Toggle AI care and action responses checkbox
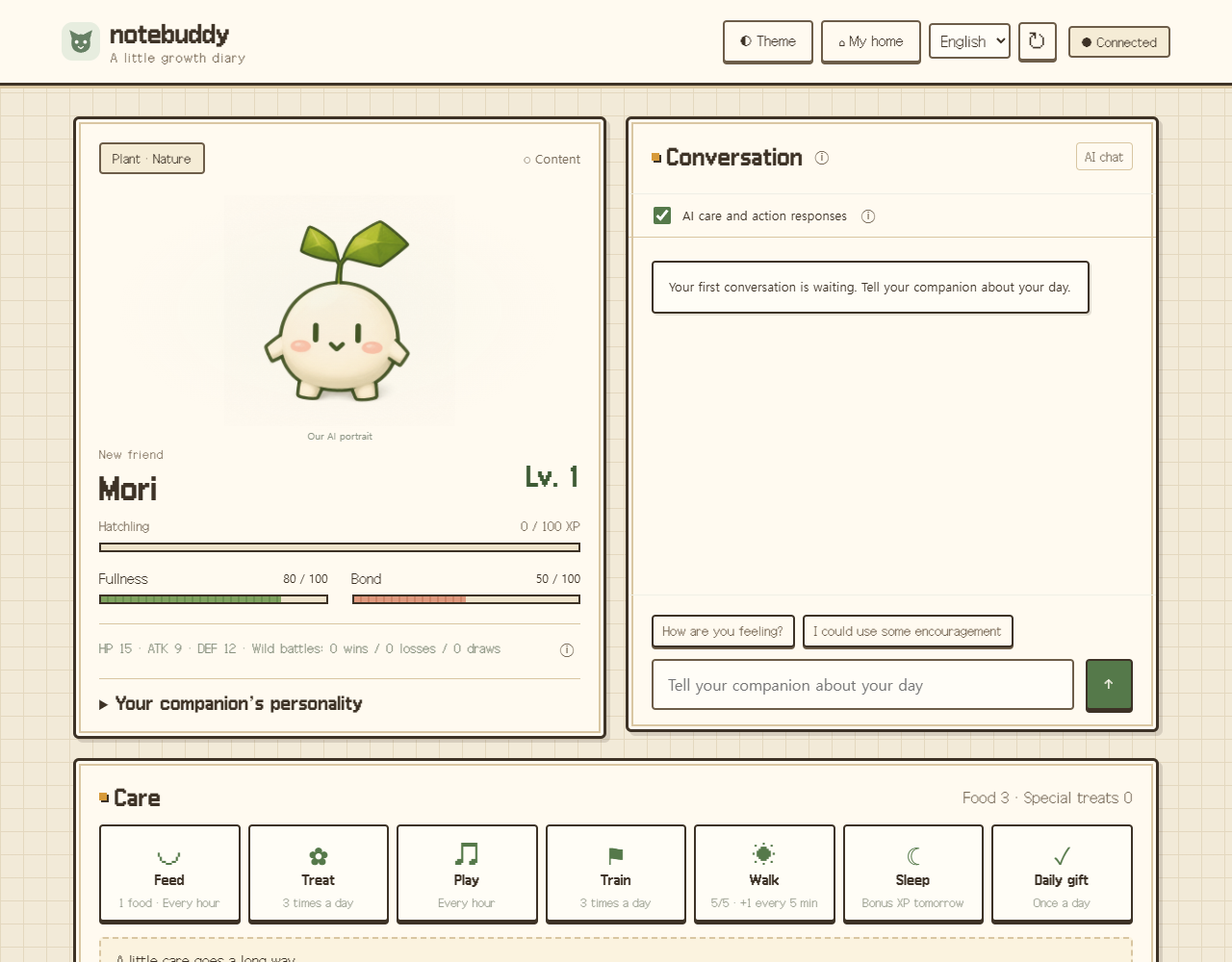This screenshot has width=1232, height=962. [662, 215]
